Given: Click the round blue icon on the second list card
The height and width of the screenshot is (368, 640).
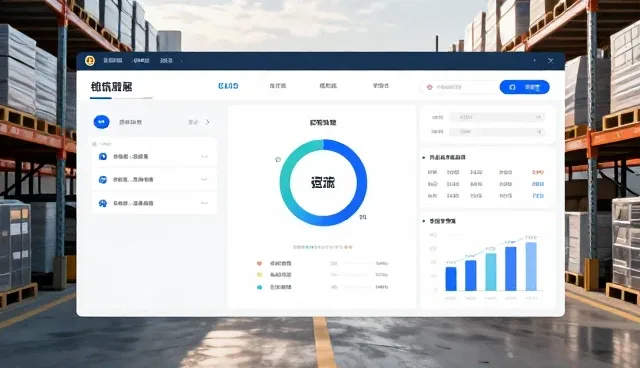Looking at the screenshot, I should 103,180.
